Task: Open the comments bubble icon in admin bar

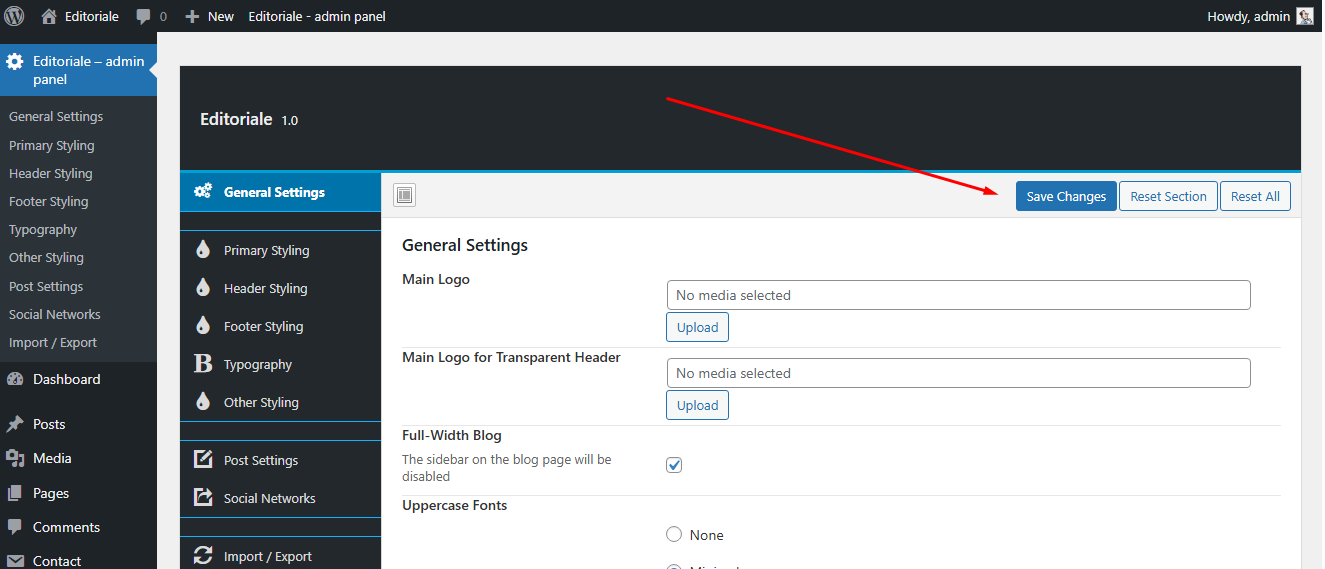Action: [144, 17]
